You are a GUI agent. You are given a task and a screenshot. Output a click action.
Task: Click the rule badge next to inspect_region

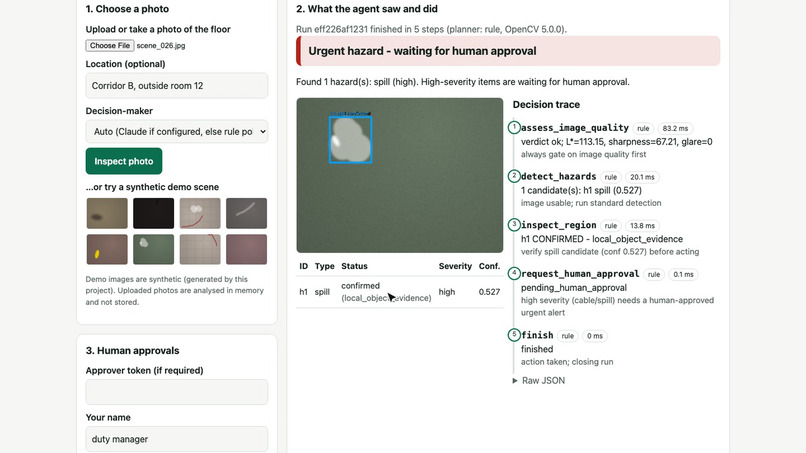[x=611, y=226]
